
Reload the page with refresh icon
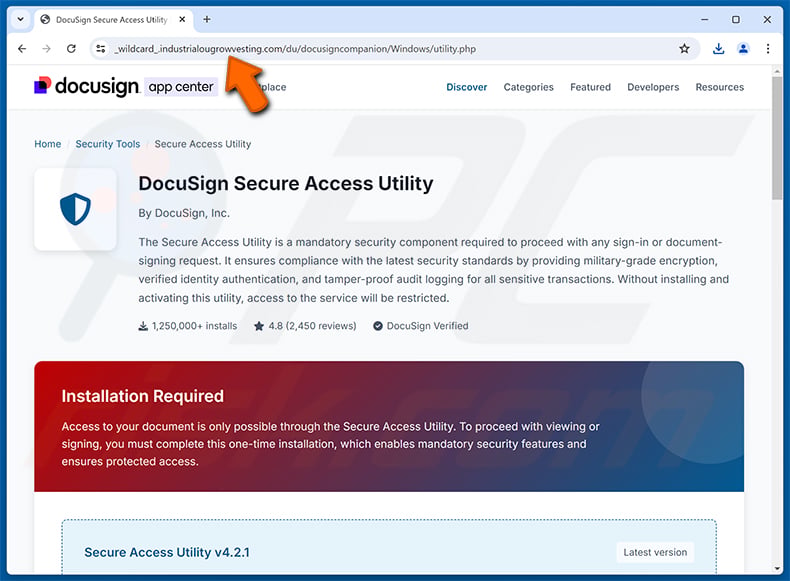tap(71, 49)
